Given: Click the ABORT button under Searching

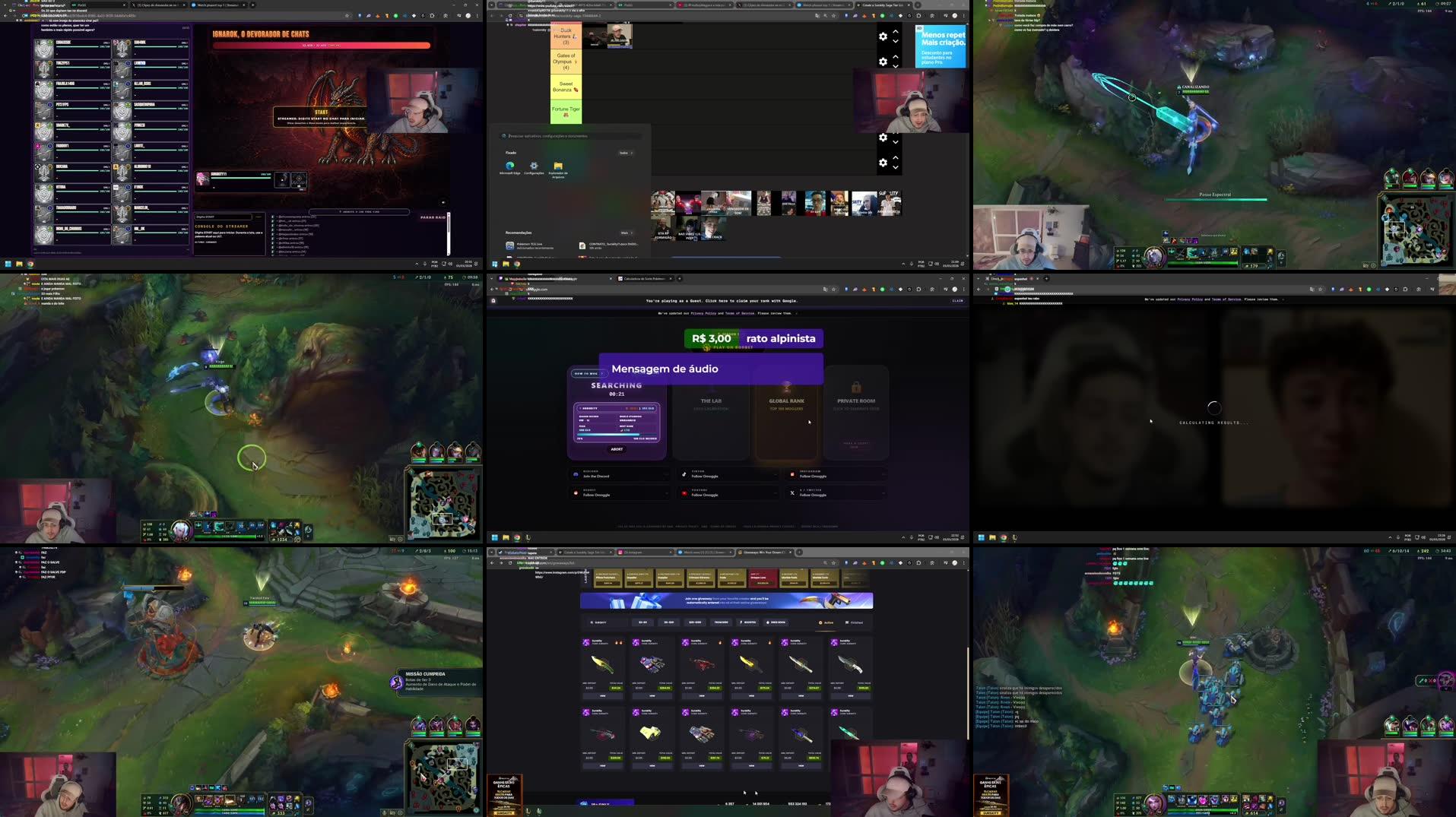Looking at the screenshot, I should (x=617, y=449).
